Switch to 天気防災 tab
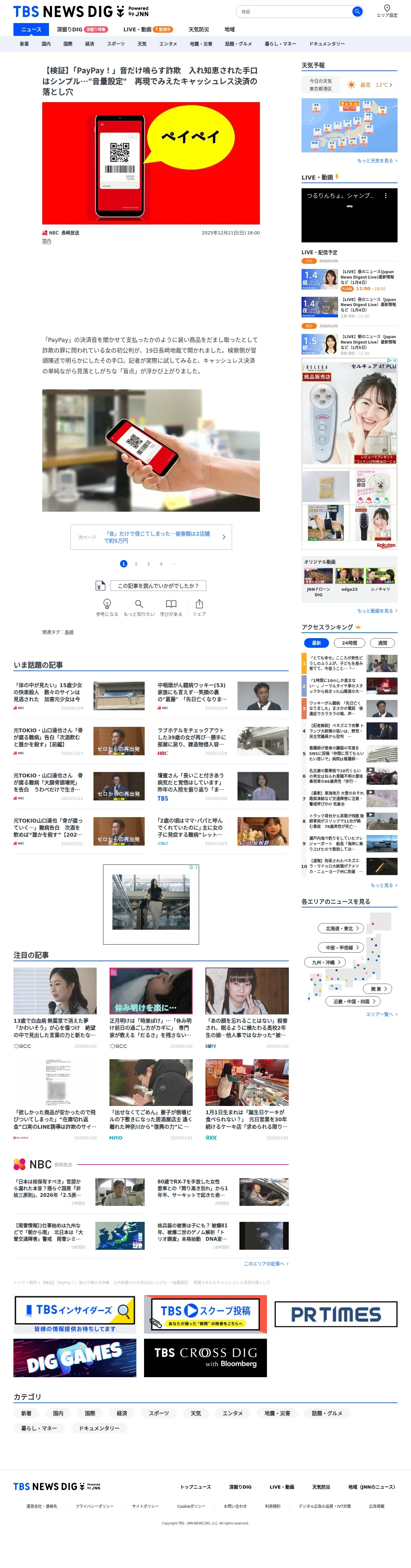411x1568 pixels. point(198,29)
